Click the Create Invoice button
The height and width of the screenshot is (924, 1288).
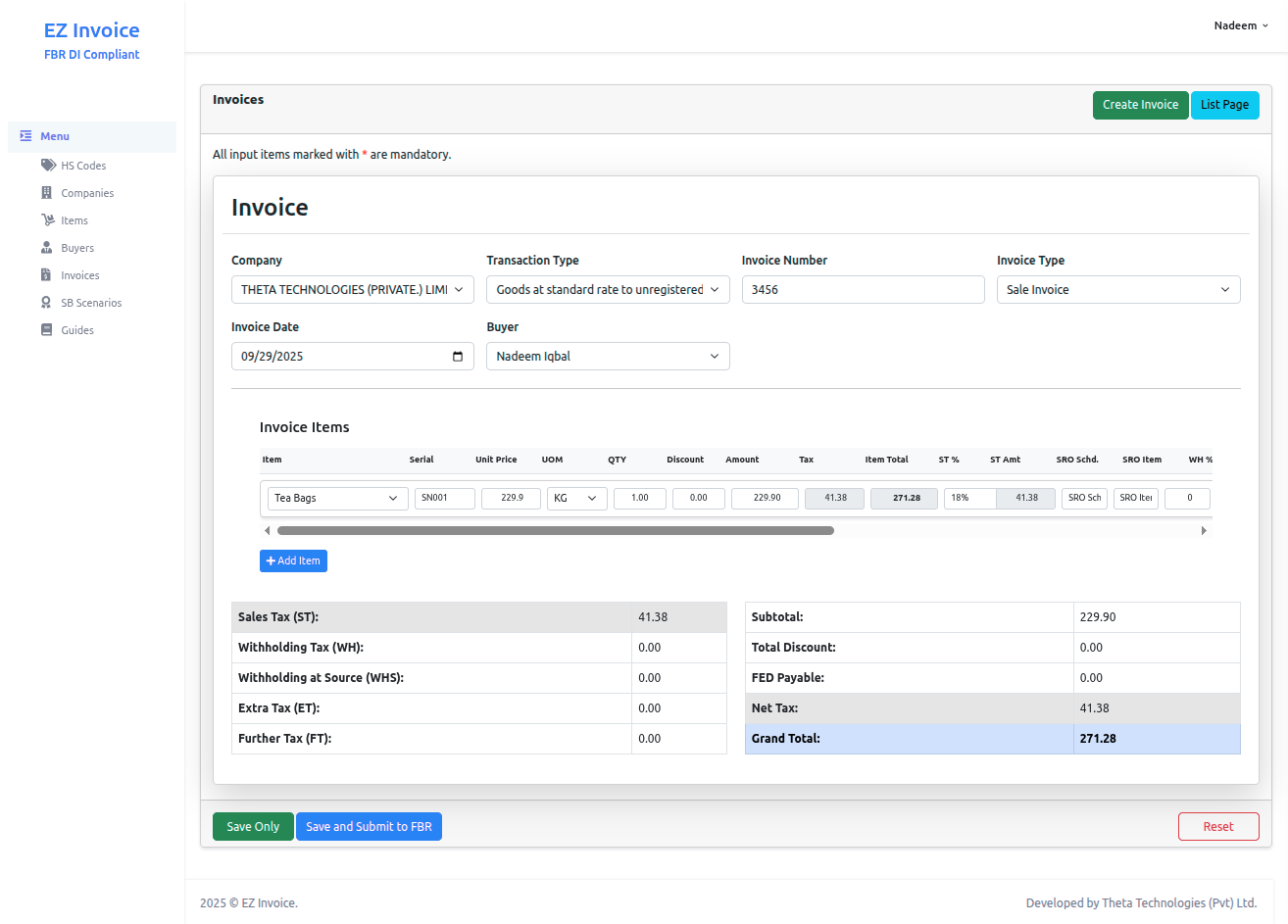(x=1140, y=105)
